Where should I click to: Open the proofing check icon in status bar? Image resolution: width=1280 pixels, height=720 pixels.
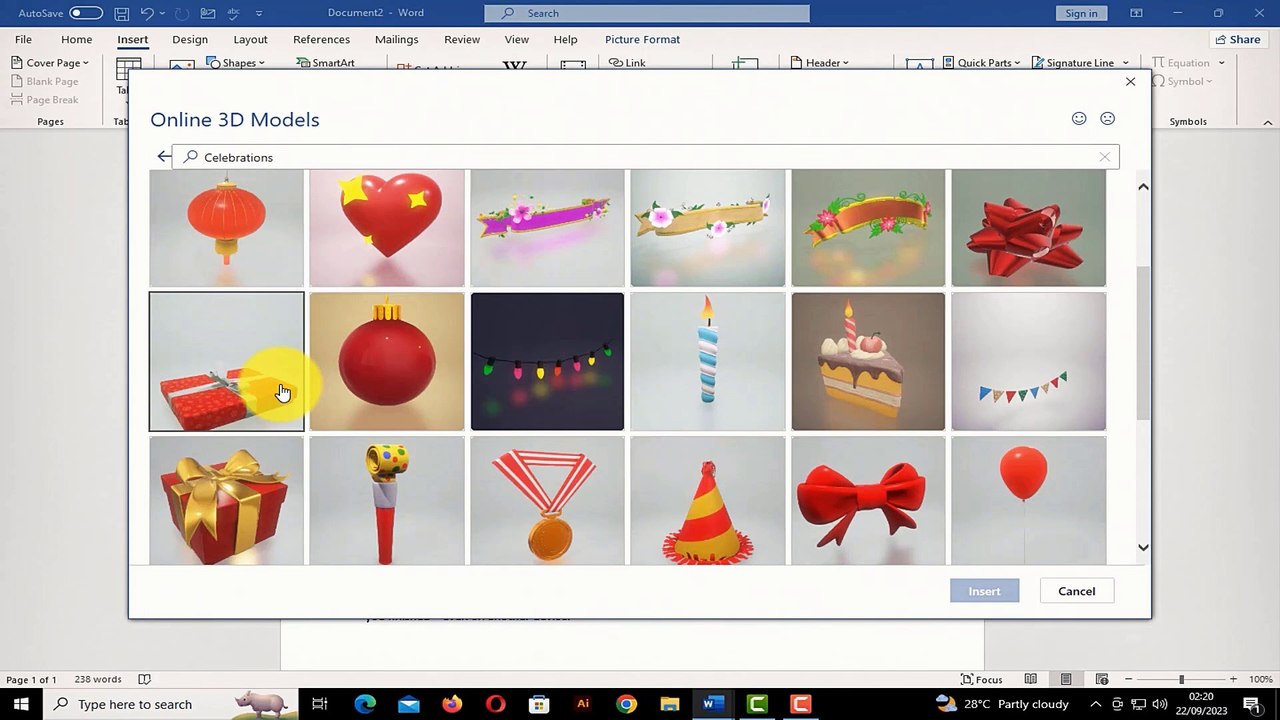tap(144, 679)
